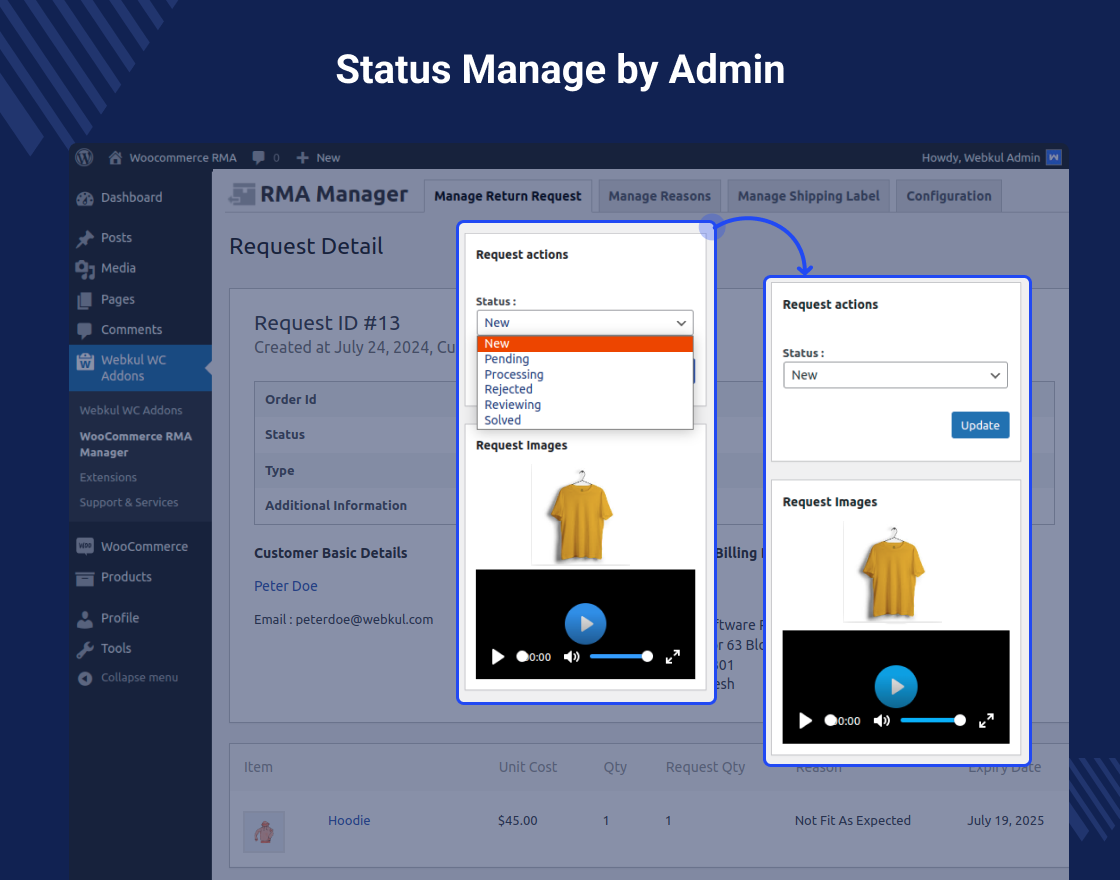Open the Hoodie product link
The image size is (1120, 880).
(x=349, y=821)
